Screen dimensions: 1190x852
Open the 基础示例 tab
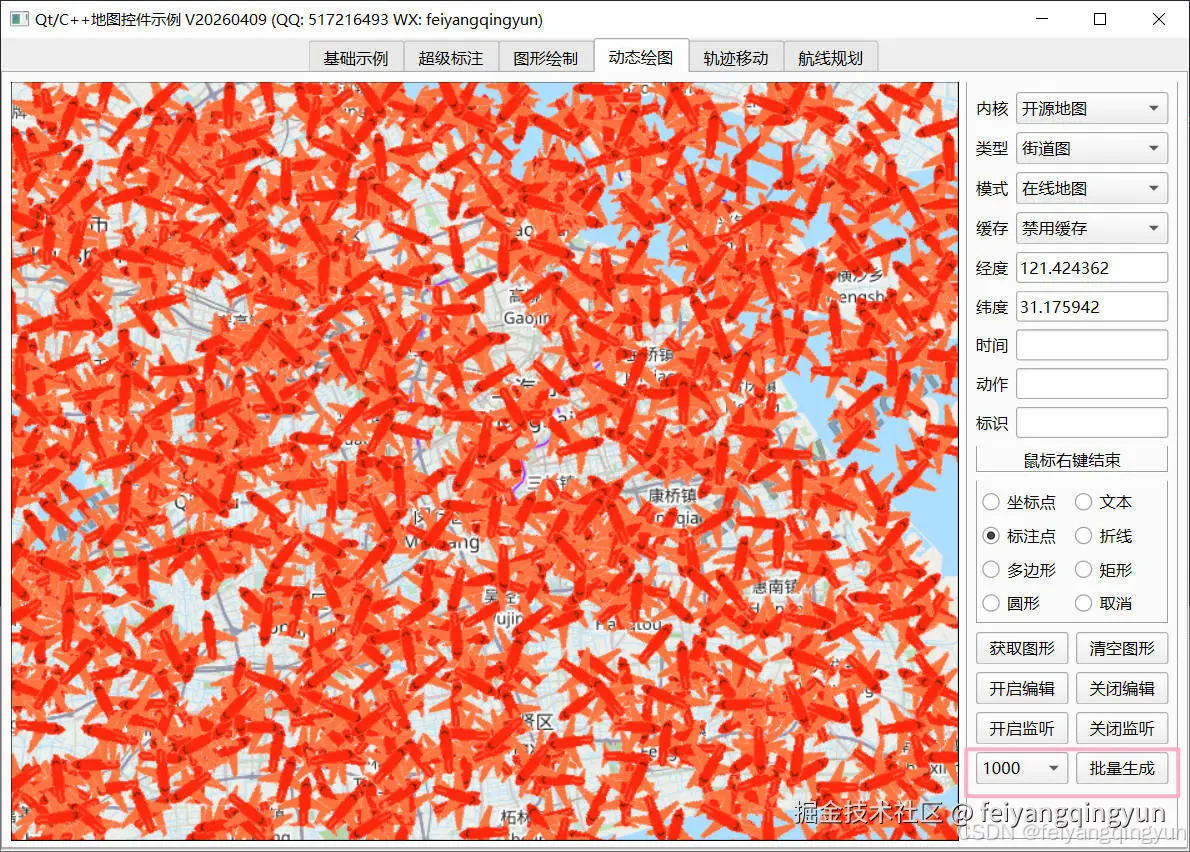(355, 58)
